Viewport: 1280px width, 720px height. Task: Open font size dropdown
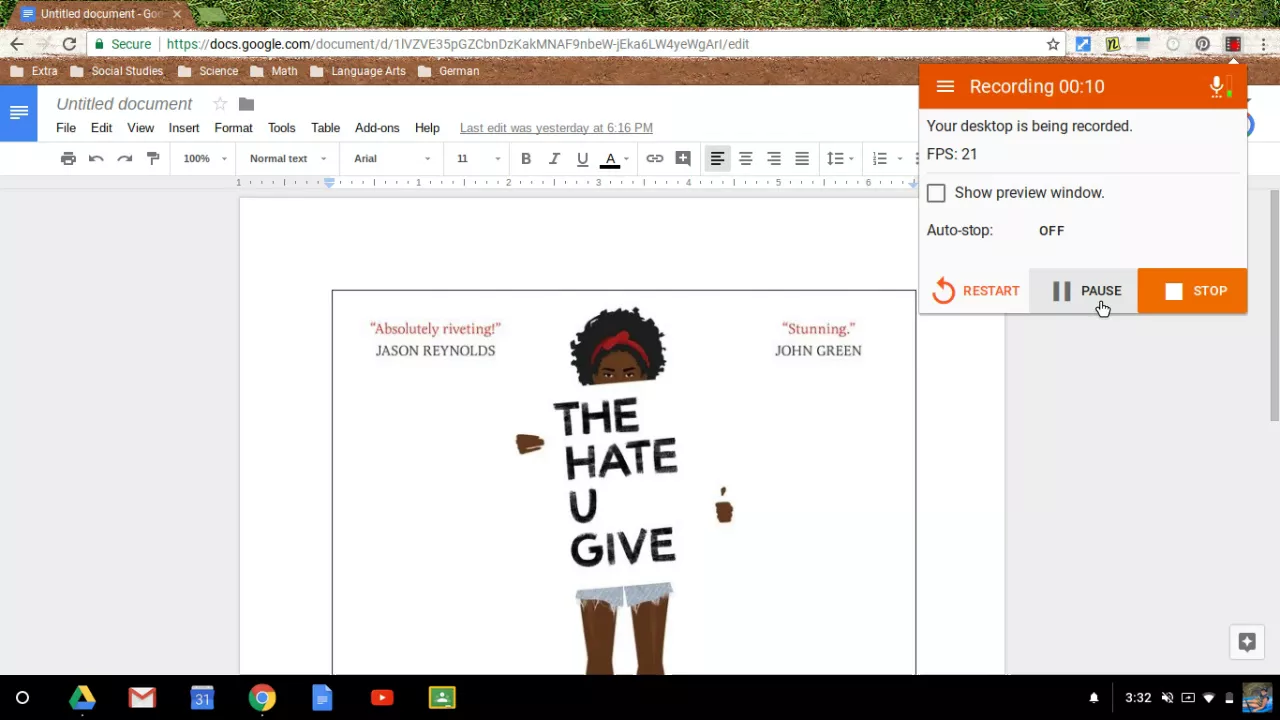[x=478, y=158]
